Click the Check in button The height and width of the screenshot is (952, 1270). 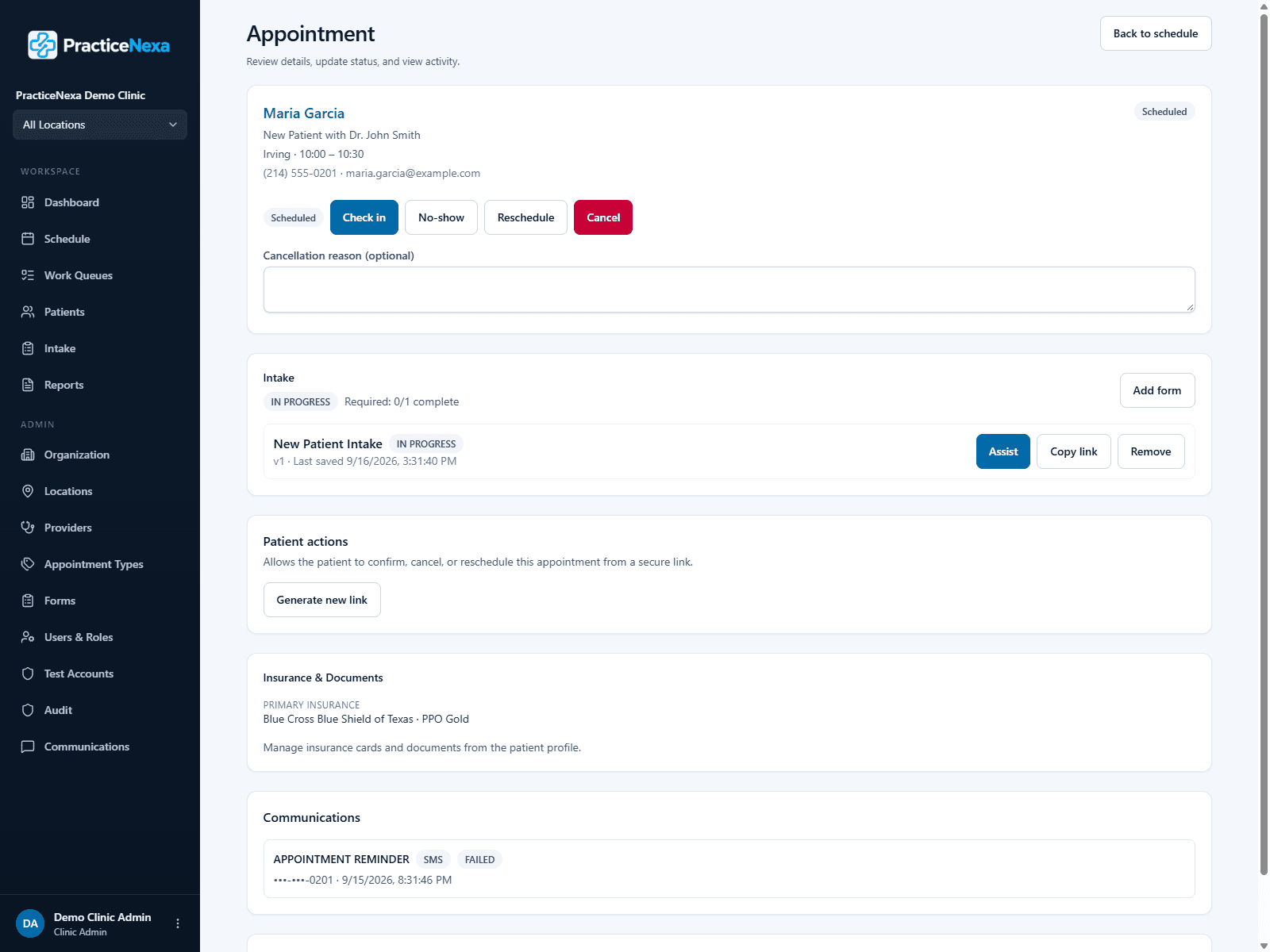coord(364,217)
